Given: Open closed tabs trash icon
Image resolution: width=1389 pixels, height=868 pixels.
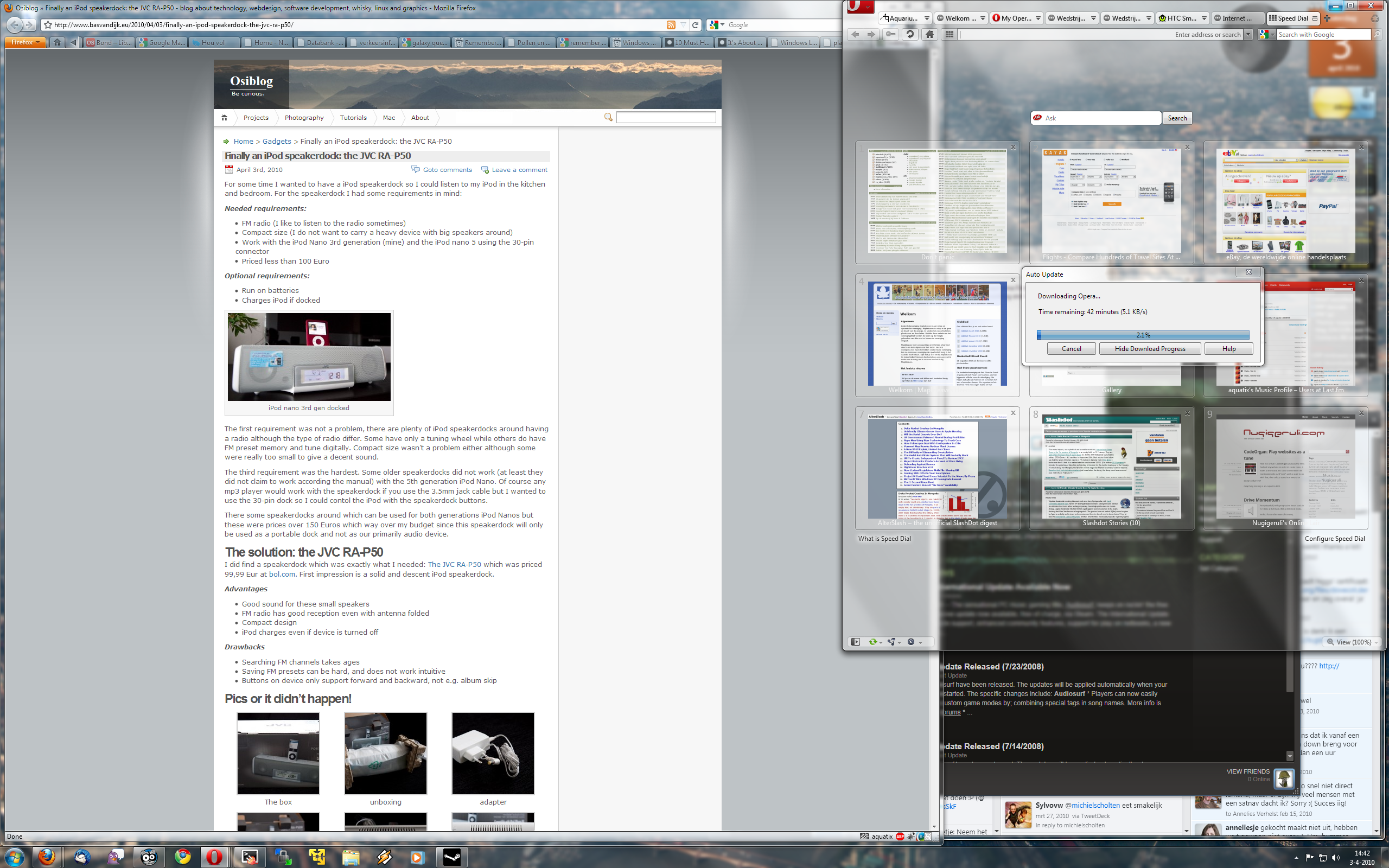Looking at the screenshot, I should [1375, 18].
